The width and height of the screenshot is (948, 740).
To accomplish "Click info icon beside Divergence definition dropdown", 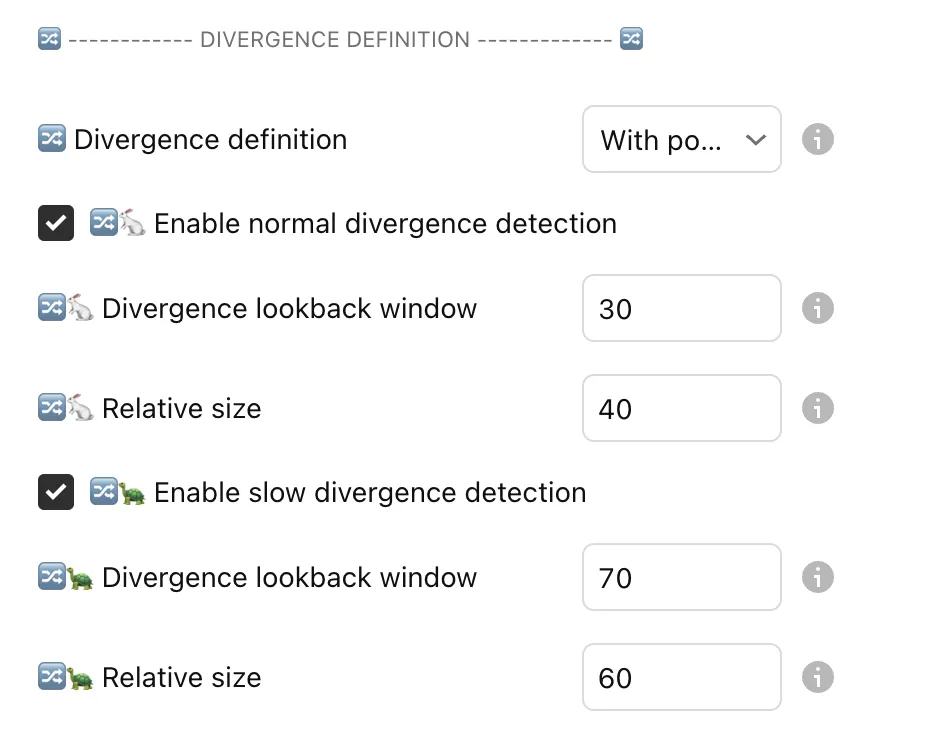I will 818,139.
